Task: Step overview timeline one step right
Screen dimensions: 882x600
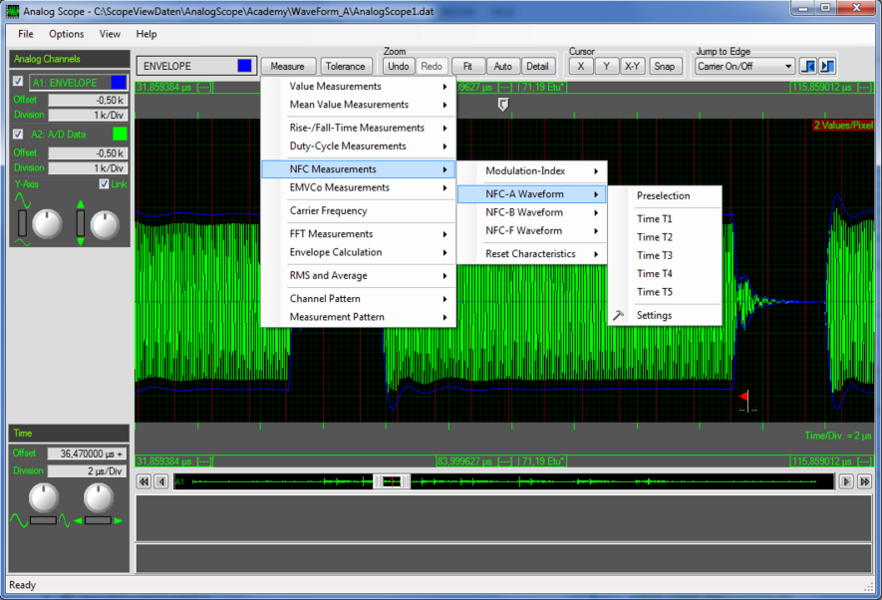Action: point(846,481)
